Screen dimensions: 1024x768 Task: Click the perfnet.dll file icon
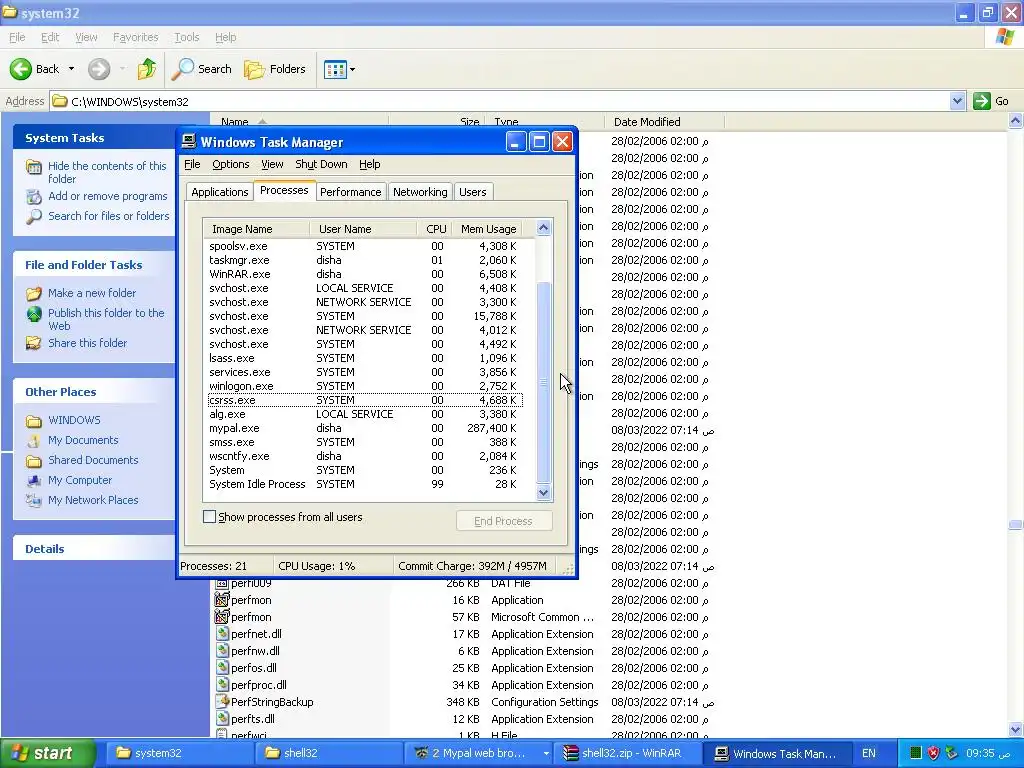[222, 633]
